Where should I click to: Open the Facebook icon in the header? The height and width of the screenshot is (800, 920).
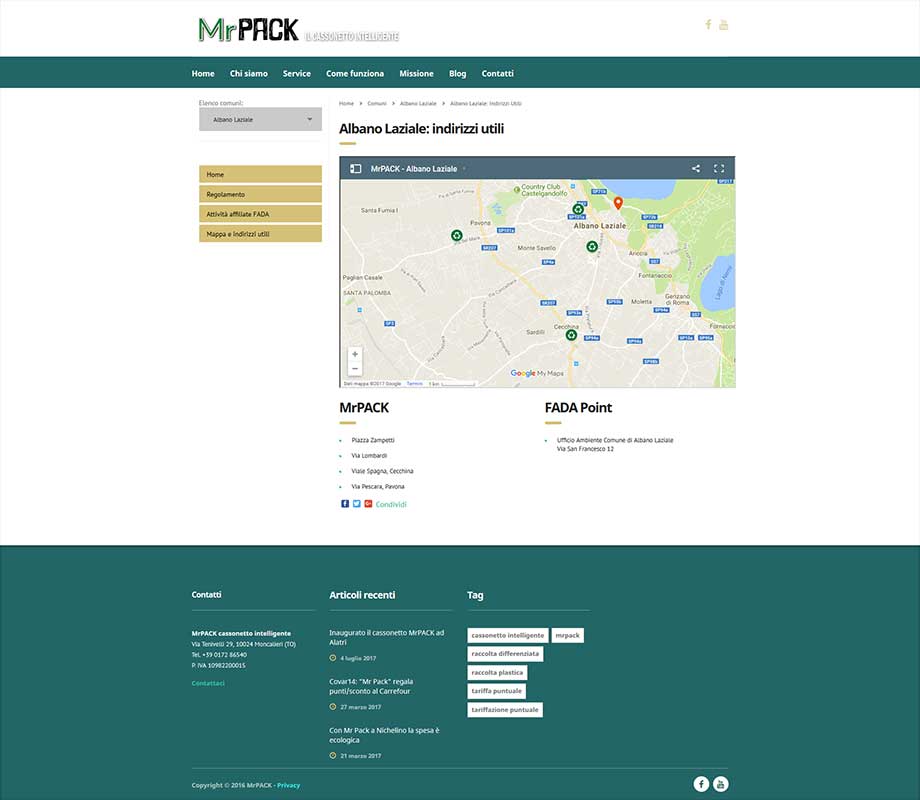pyautogui.click(x=708, y=25)
